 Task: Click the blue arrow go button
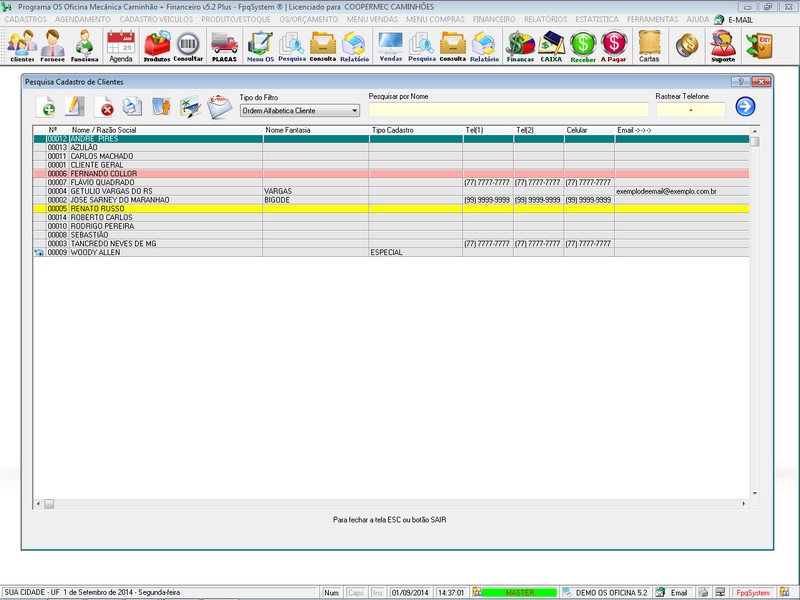745,106
